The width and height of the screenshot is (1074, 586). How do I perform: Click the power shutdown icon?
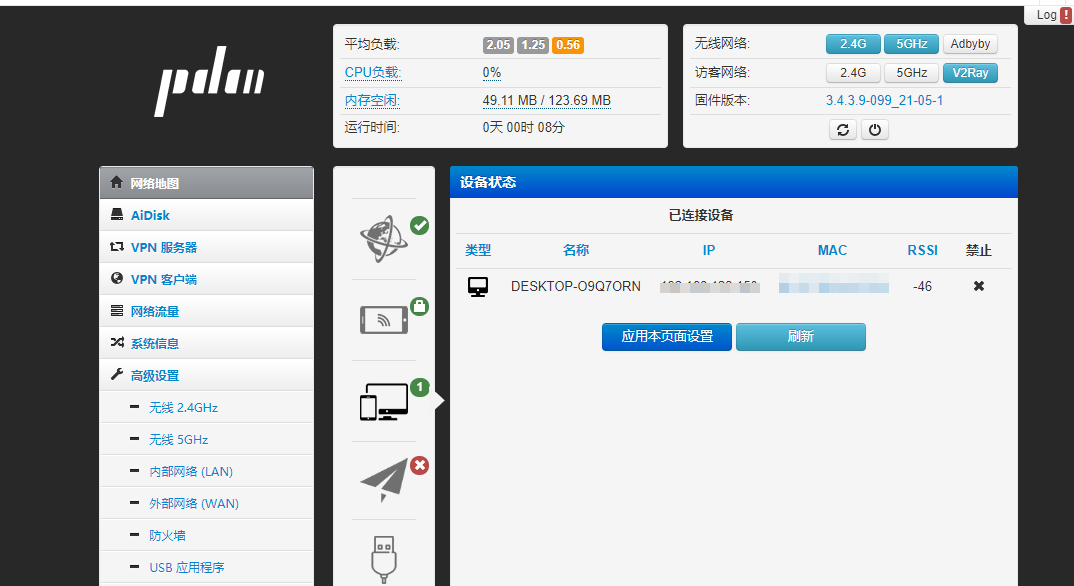click(875, 129)
